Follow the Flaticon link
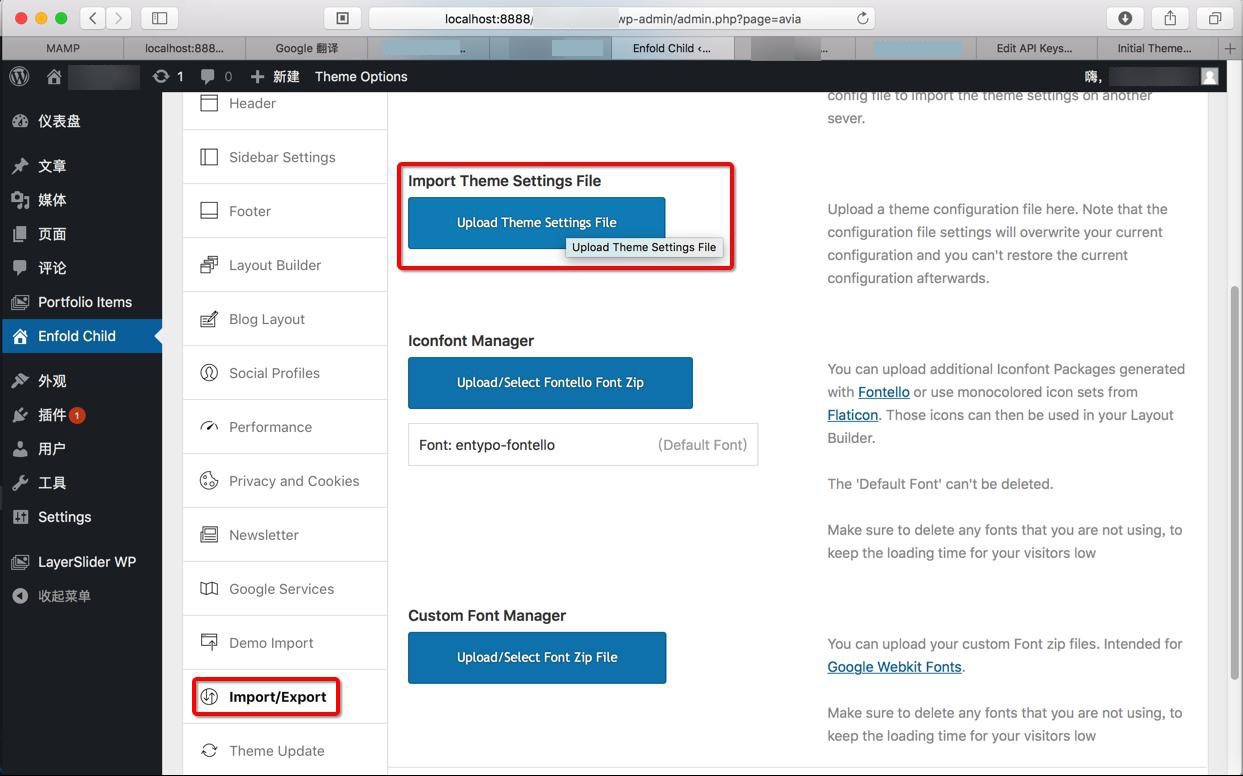This screenshot has width=1243, height=776. tap(853, 415)
